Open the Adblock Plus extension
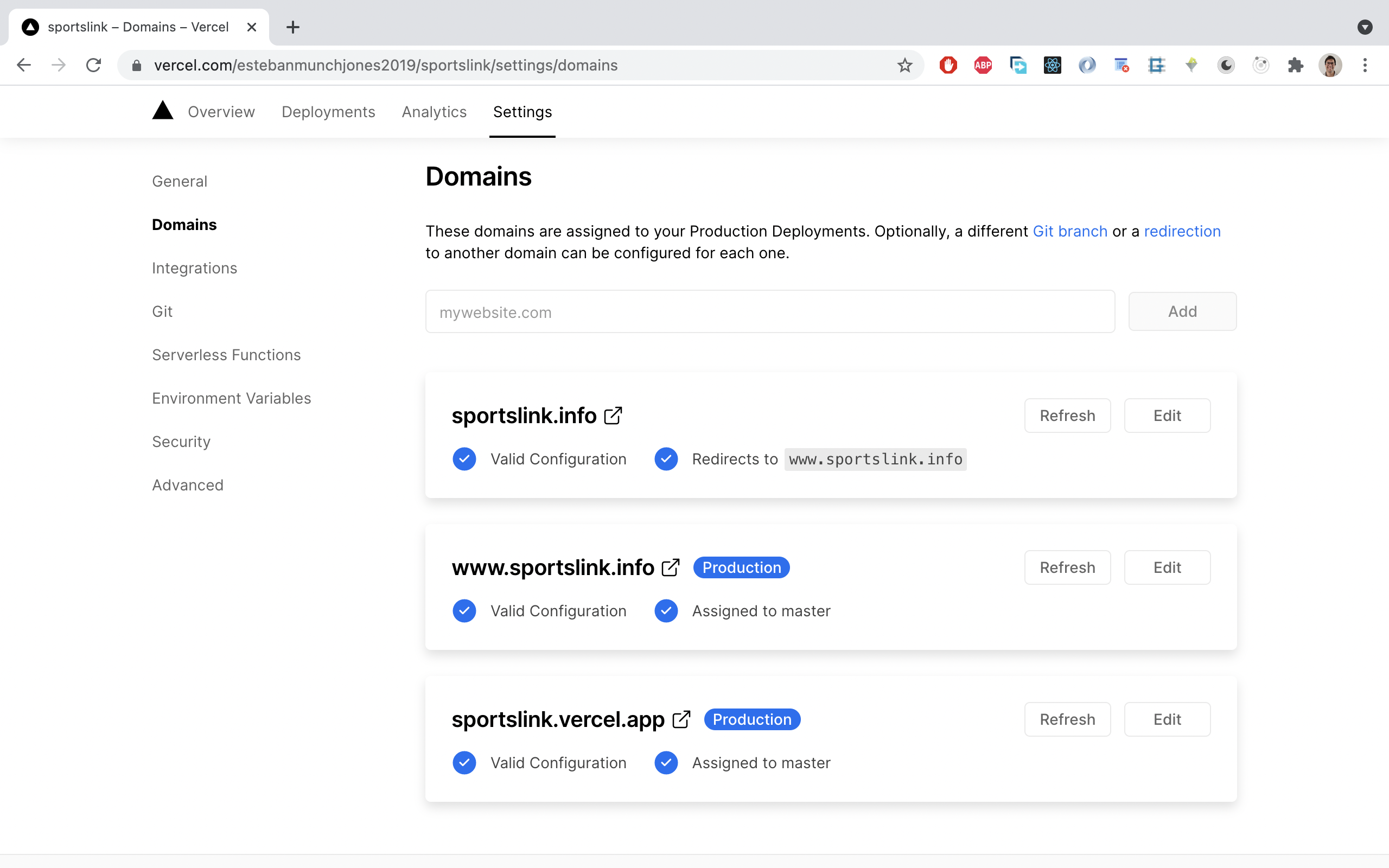 [x=983, y=65]
